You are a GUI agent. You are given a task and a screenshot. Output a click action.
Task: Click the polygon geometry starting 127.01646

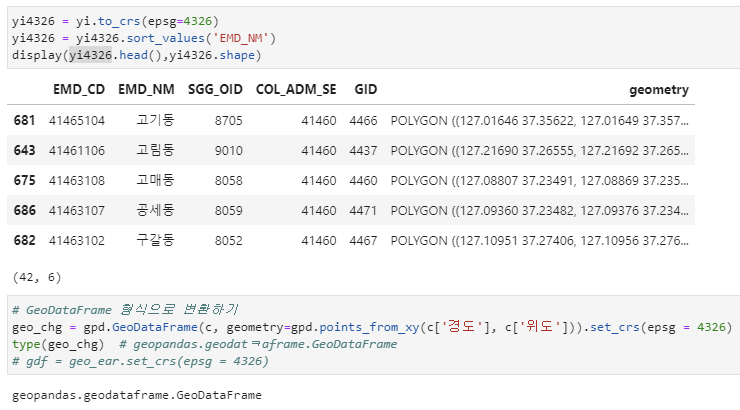[x=539, y=121]
